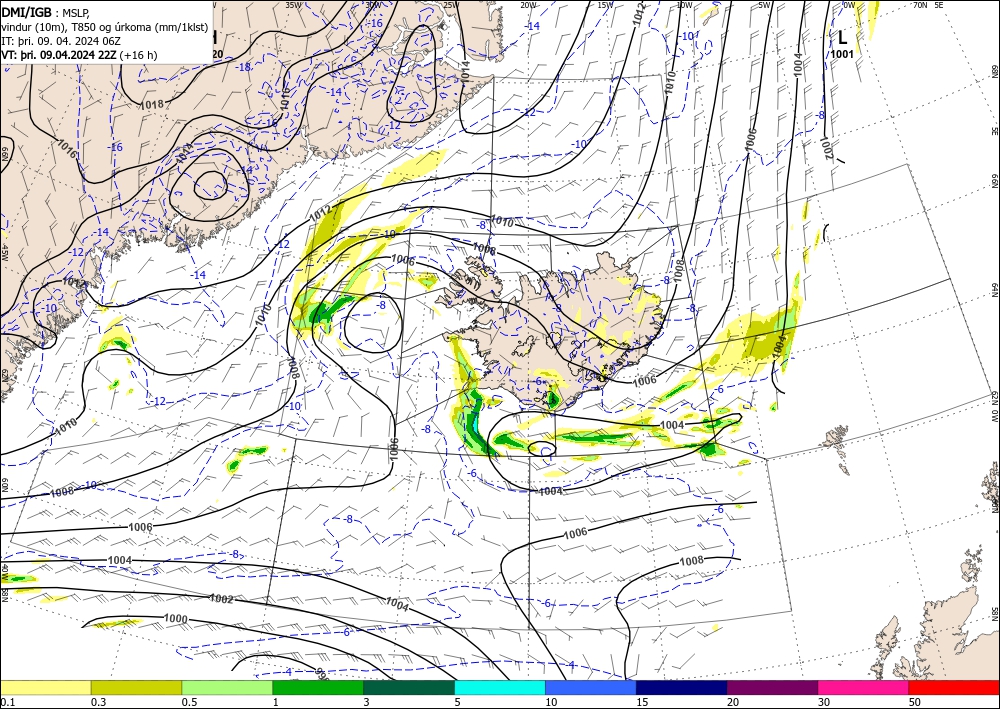Image resolution: width=1000 pixels, height=709 pixels.
Task: Select the red 50 mm legend swatch
Action: point(954,687)
